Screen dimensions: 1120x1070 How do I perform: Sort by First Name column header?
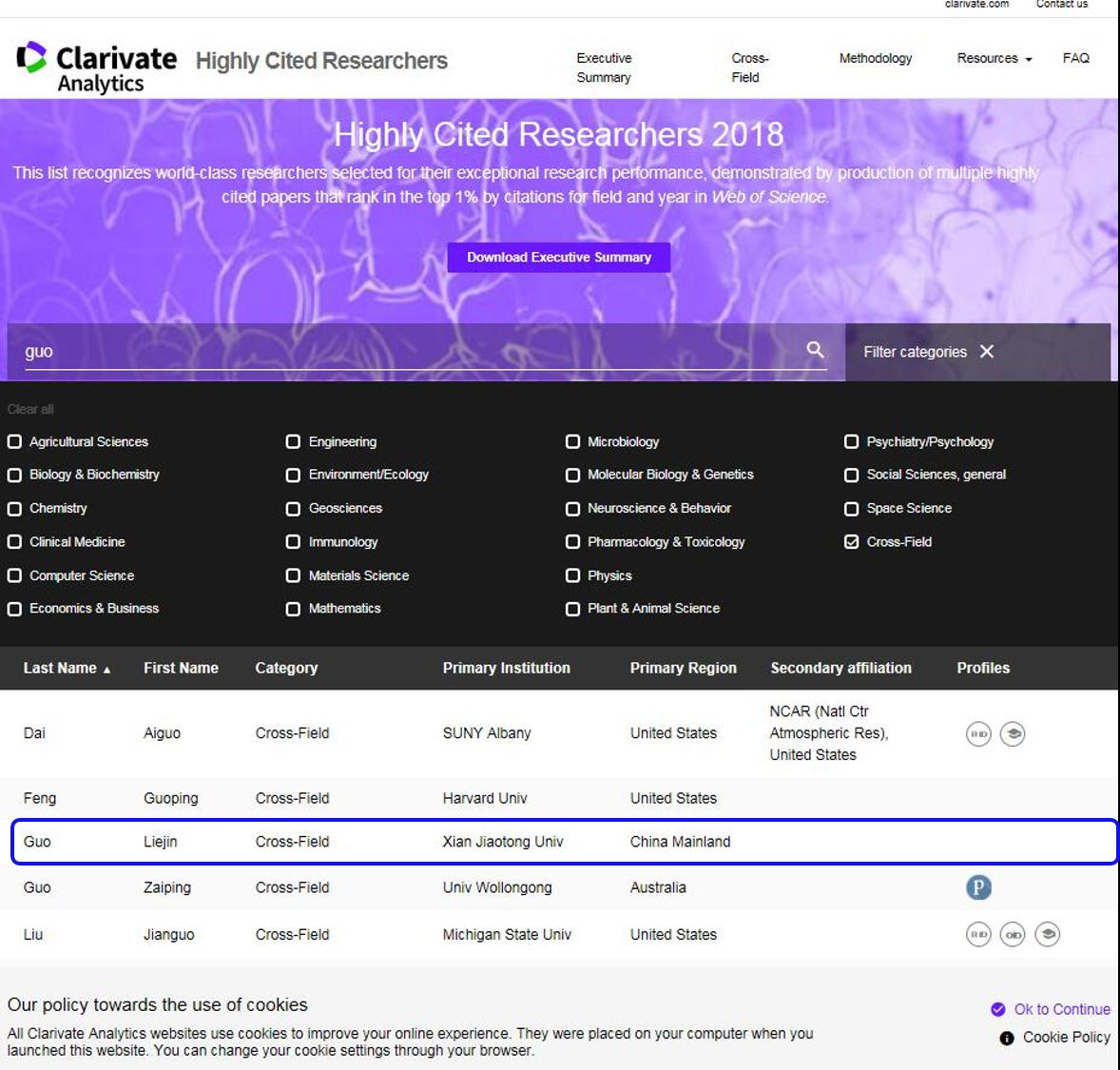(181, 669)
